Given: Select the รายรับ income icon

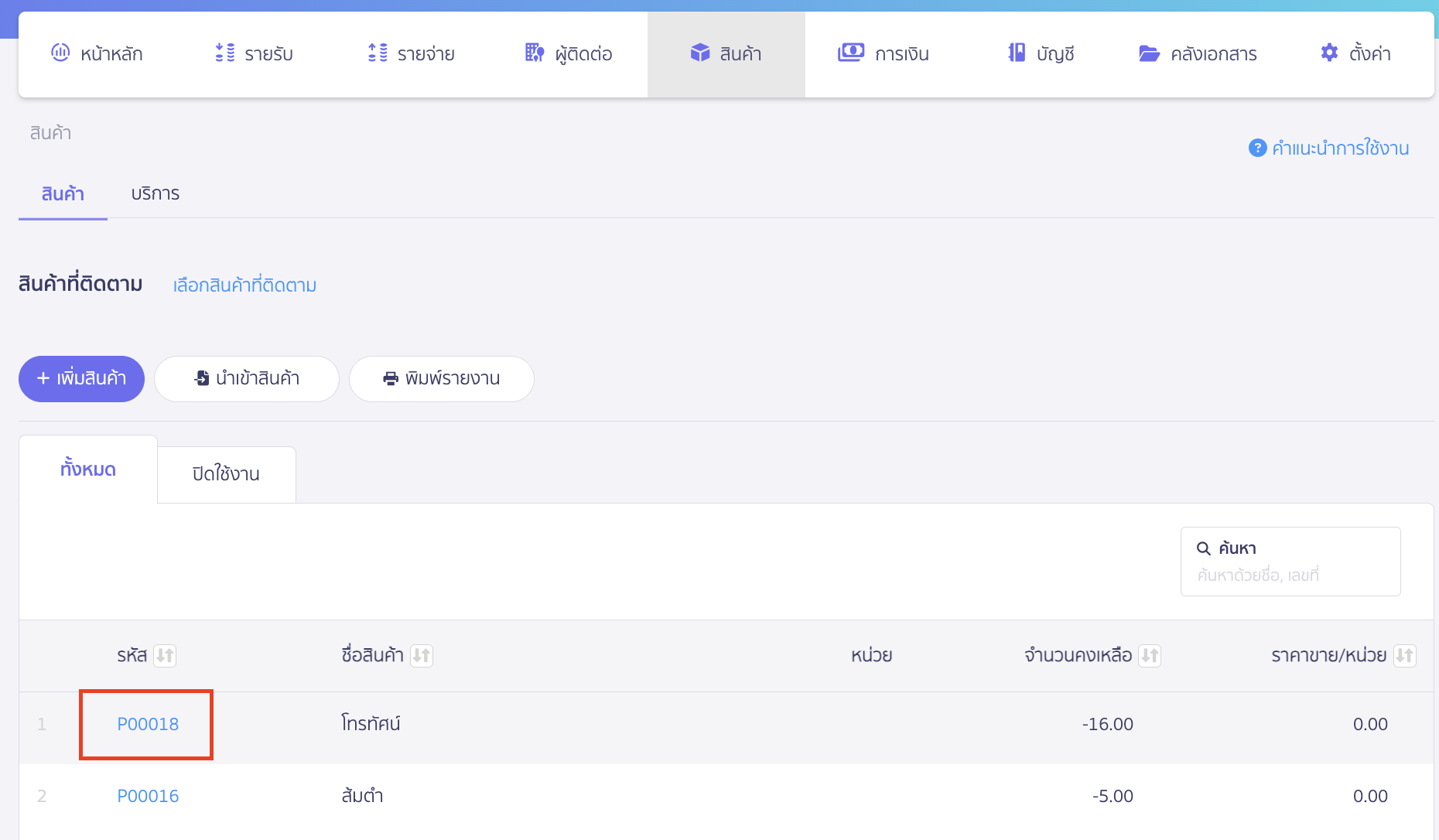Looking at the screenshot, I should (224, 53).
